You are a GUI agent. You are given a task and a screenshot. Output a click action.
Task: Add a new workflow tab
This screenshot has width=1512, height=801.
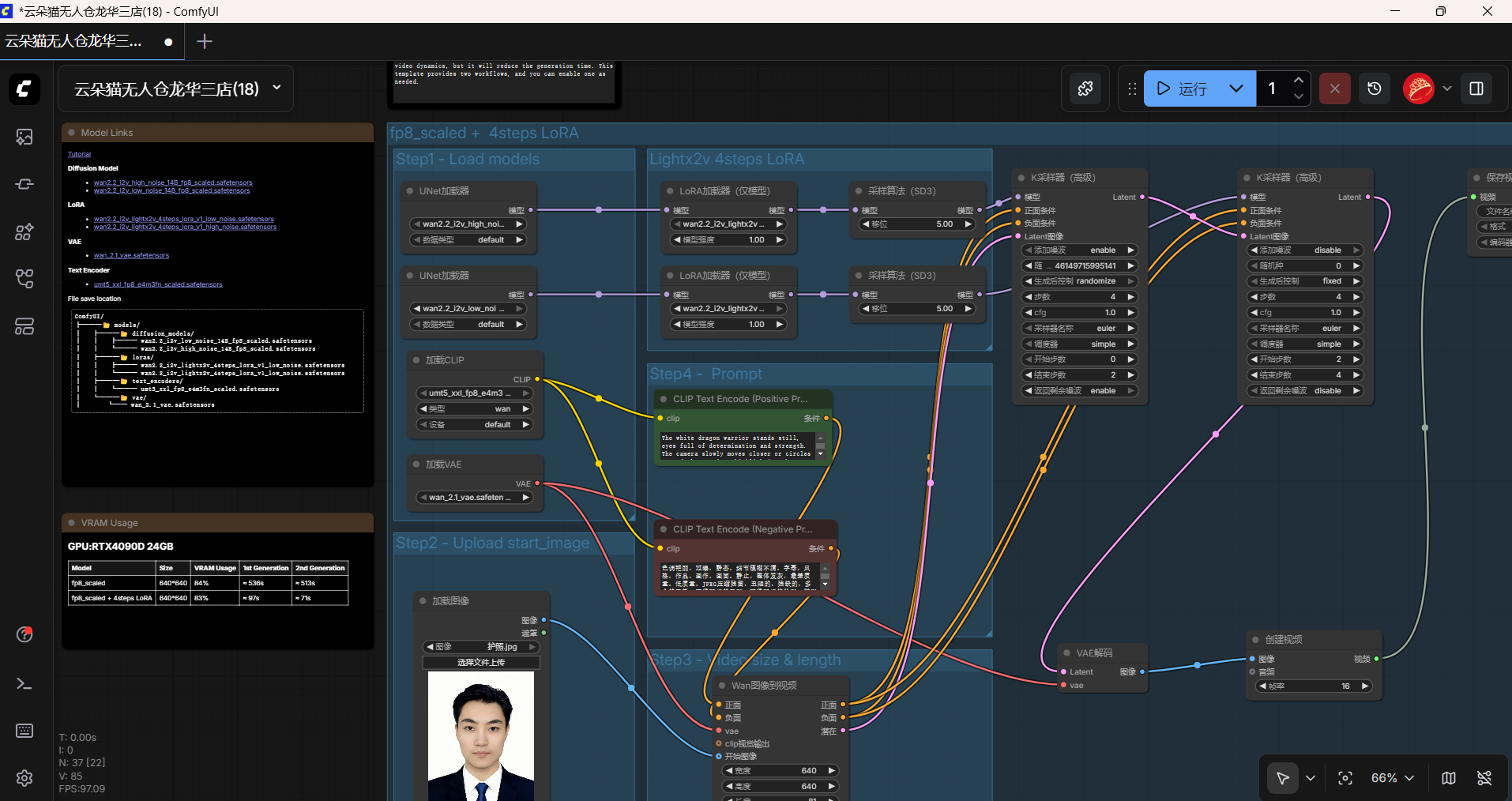204,41
